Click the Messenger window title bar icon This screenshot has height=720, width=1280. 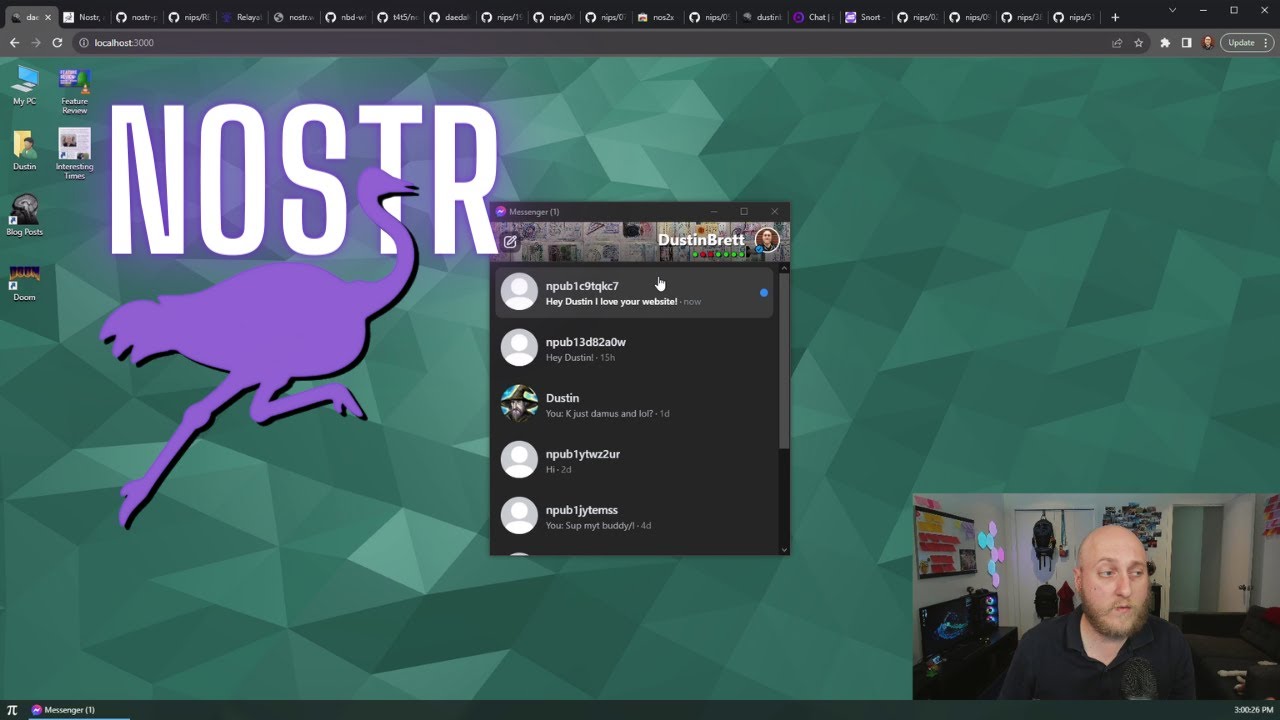pos(501,211)
